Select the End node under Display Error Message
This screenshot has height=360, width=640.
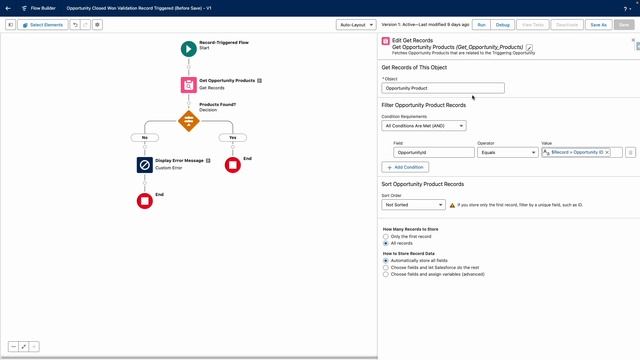pyautogui.click(x=144, y=201)
